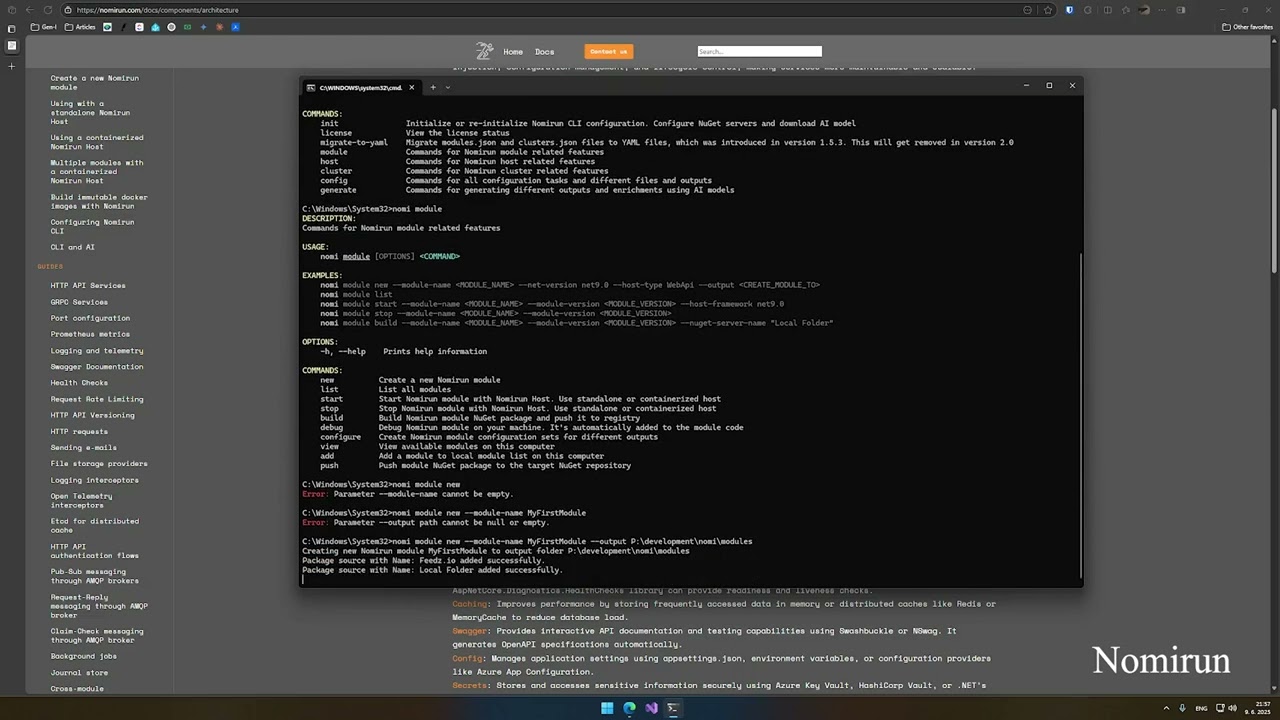This screenshot has width=1280, height=720.
Task: Open 'File storage providers' guide
Action: click(99, 463)
